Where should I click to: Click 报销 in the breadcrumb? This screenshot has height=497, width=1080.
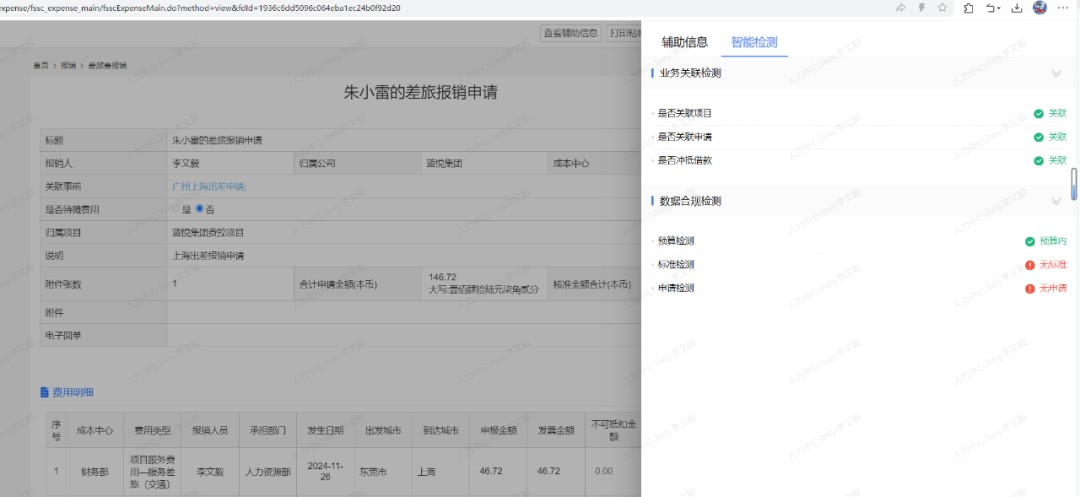coord(68,66)
